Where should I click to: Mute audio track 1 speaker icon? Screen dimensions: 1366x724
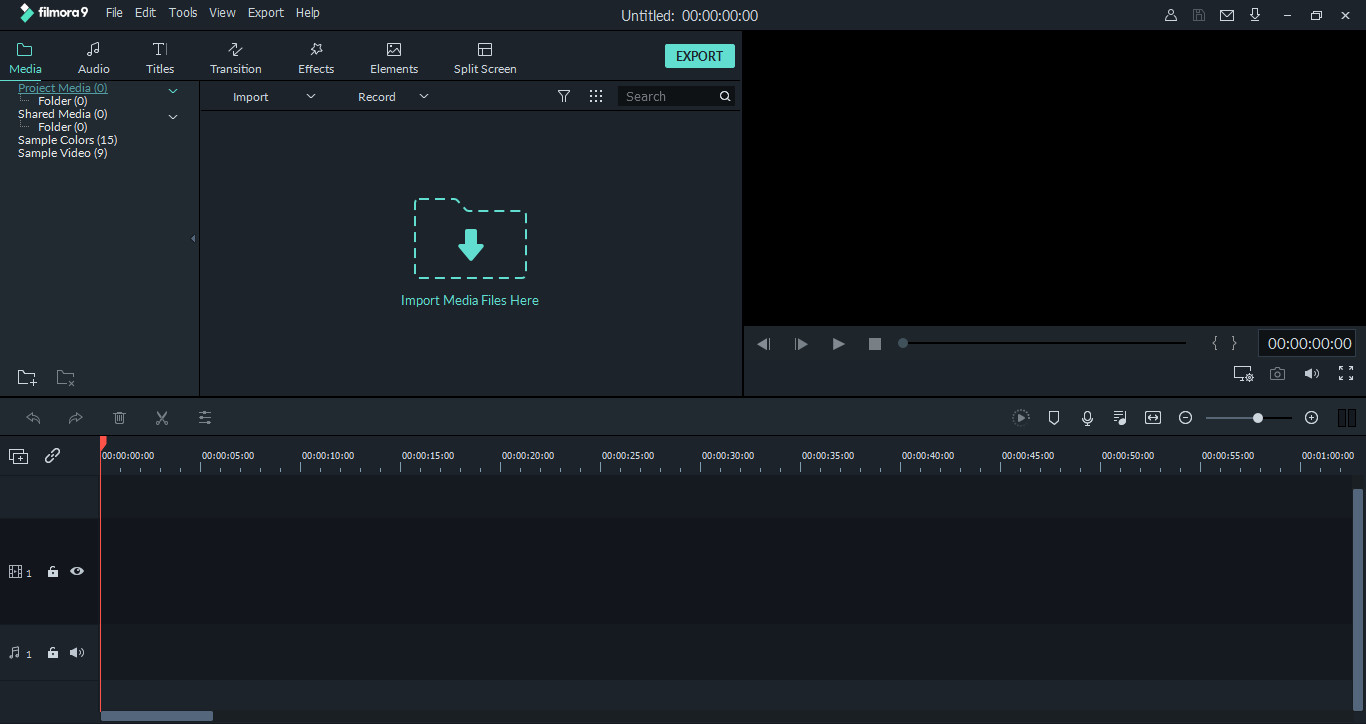[x=77, y=653]
